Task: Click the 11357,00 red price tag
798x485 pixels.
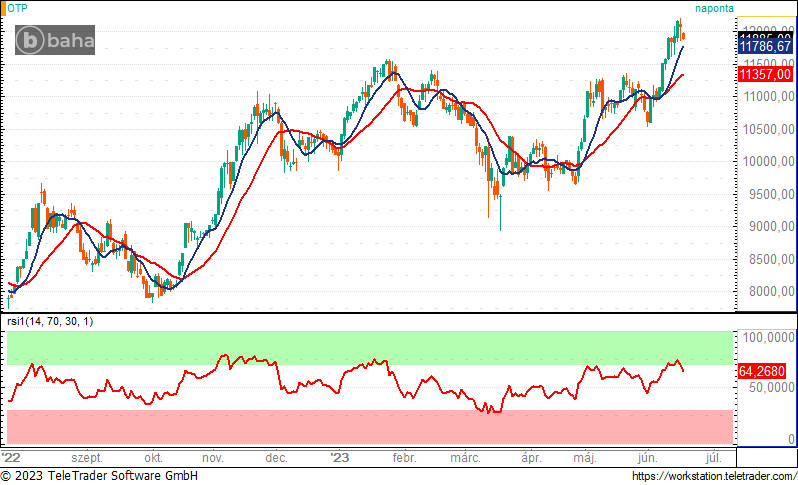Action: [765, 74]
